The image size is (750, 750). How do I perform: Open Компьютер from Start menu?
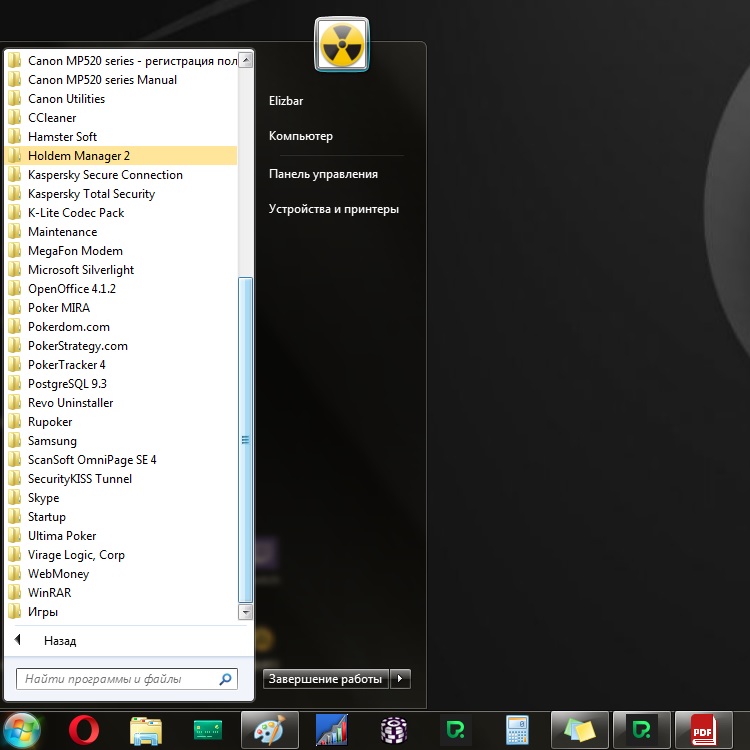[x=301, y=136]
